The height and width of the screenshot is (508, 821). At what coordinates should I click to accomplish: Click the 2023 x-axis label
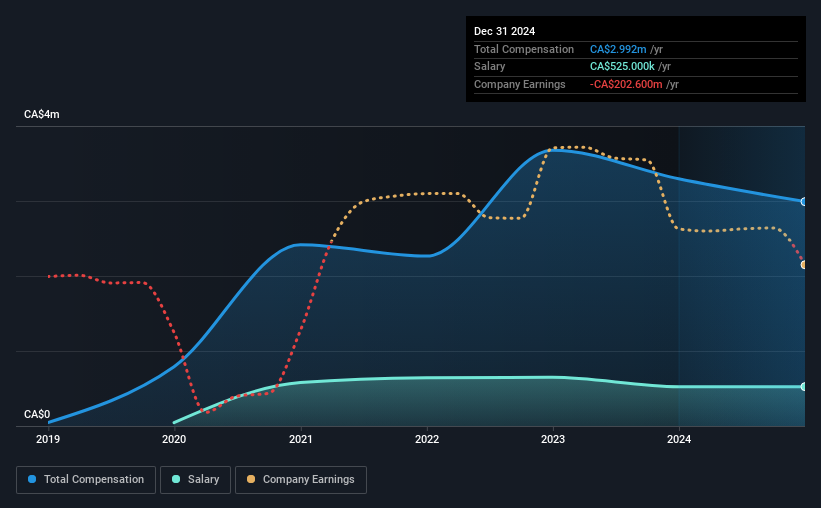click(x=553, y=439)
